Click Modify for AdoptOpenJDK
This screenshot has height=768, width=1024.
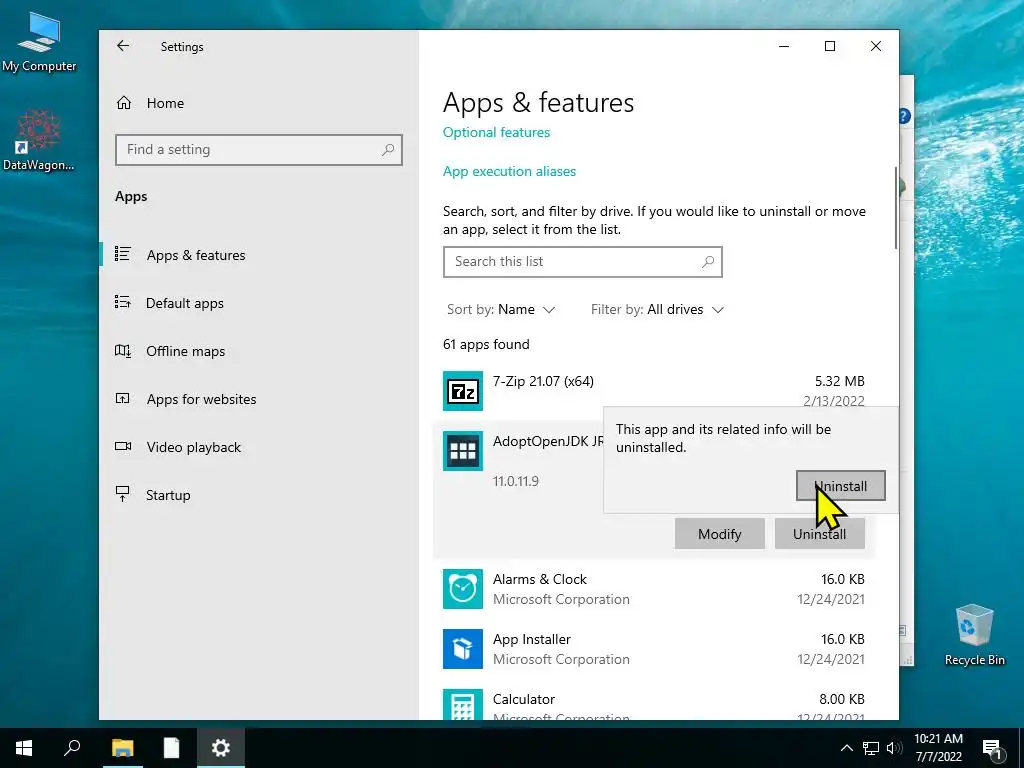click(720, 534)
